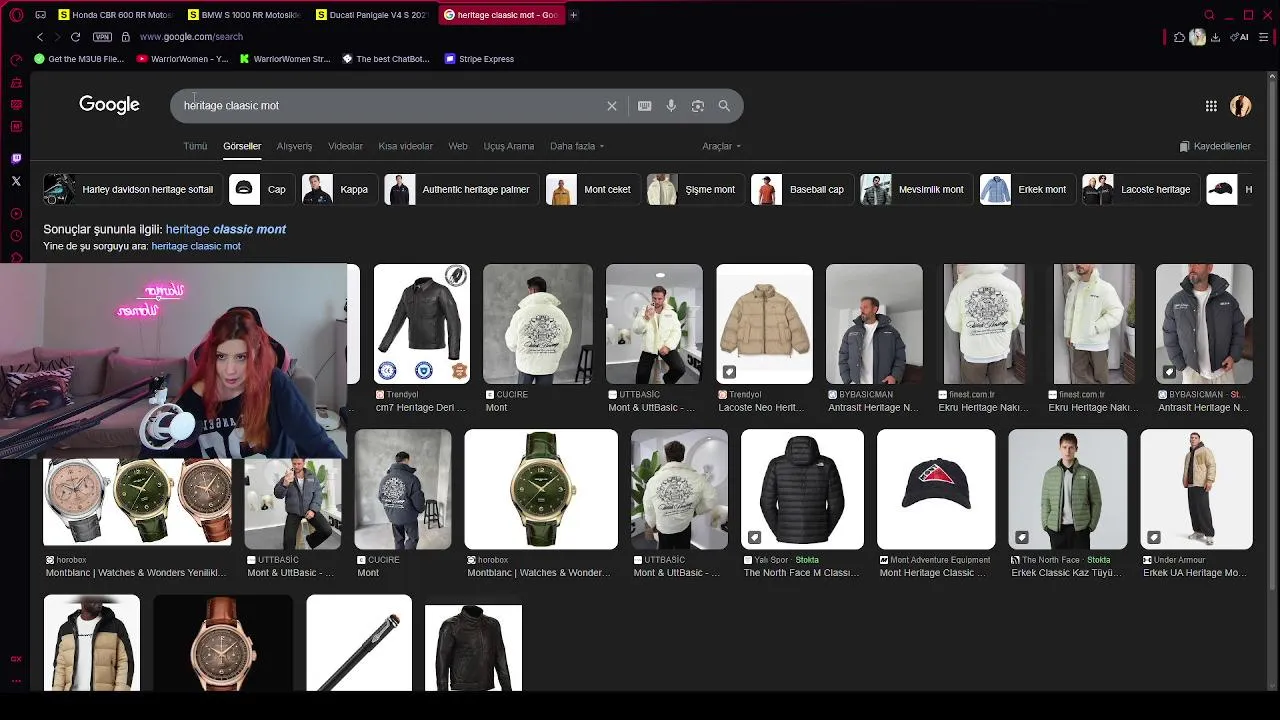This screenshot has height=720, width=1280.
Task: Open the WarriorWomen YouTube bookmark
Action: pyautogui.click(x=182, y=59)
